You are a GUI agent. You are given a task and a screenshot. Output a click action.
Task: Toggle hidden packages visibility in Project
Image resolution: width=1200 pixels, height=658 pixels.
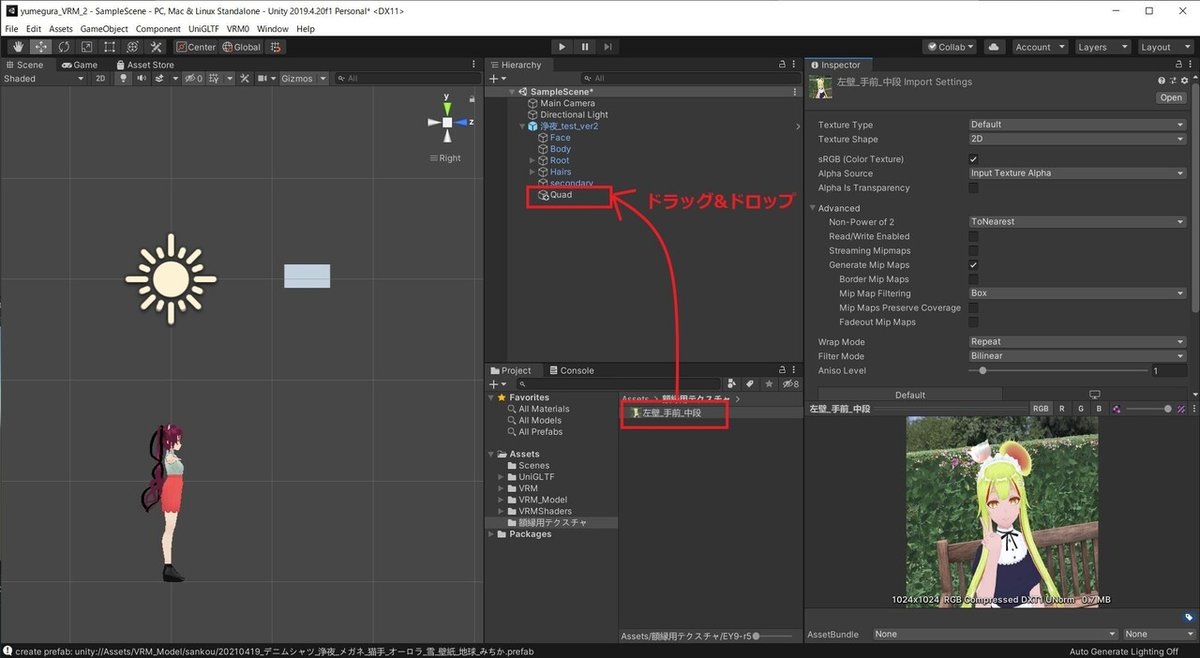tap(790, 383)
